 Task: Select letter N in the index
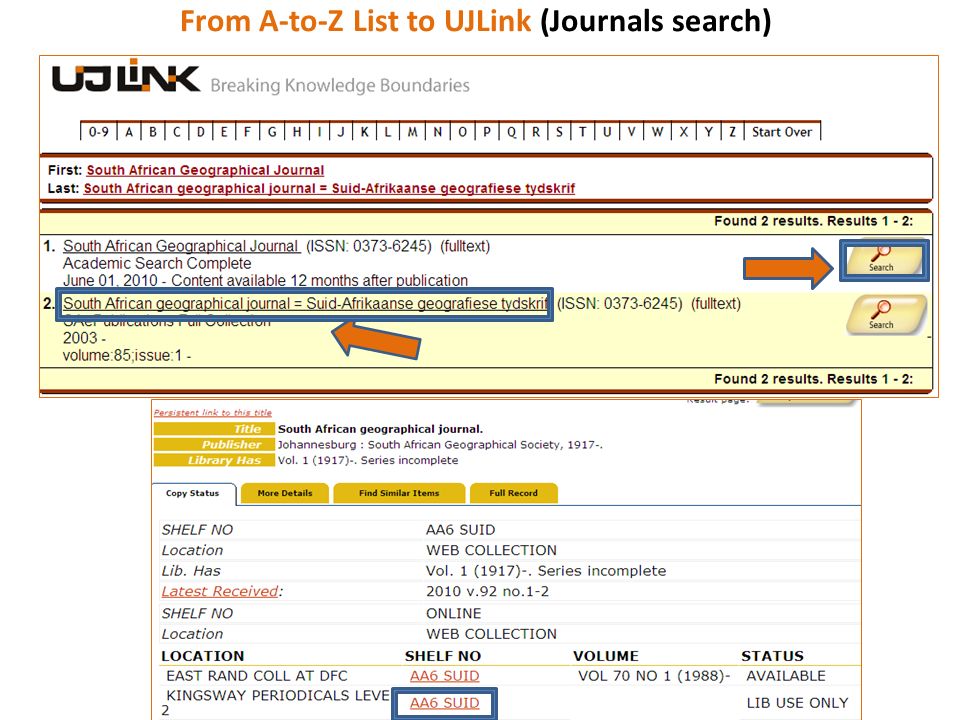click(x=438, y=132)
